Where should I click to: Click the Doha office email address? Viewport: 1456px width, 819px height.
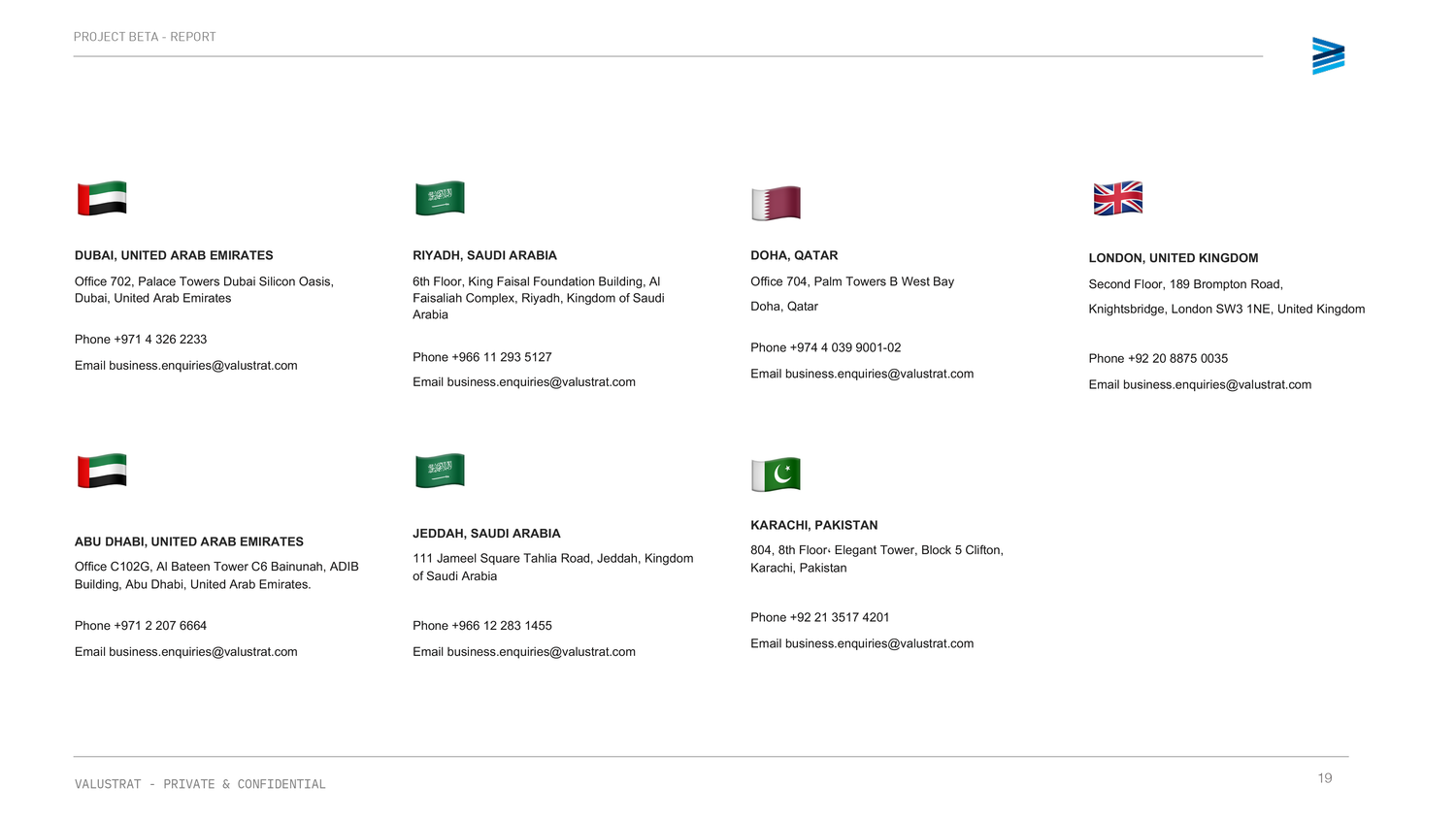pos(878,375)
